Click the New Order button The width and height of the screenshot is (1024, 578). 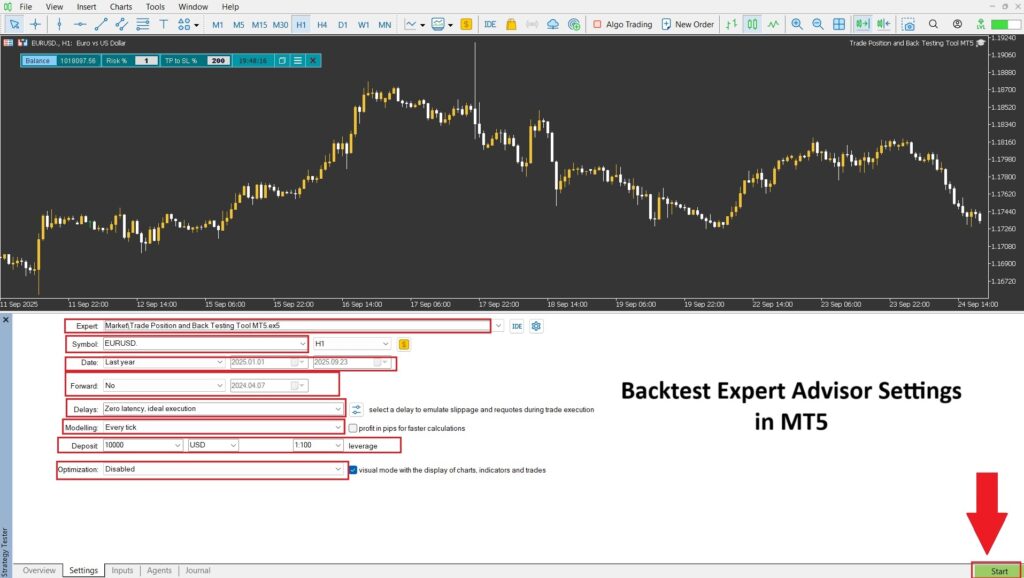click(x=687, y=24)
